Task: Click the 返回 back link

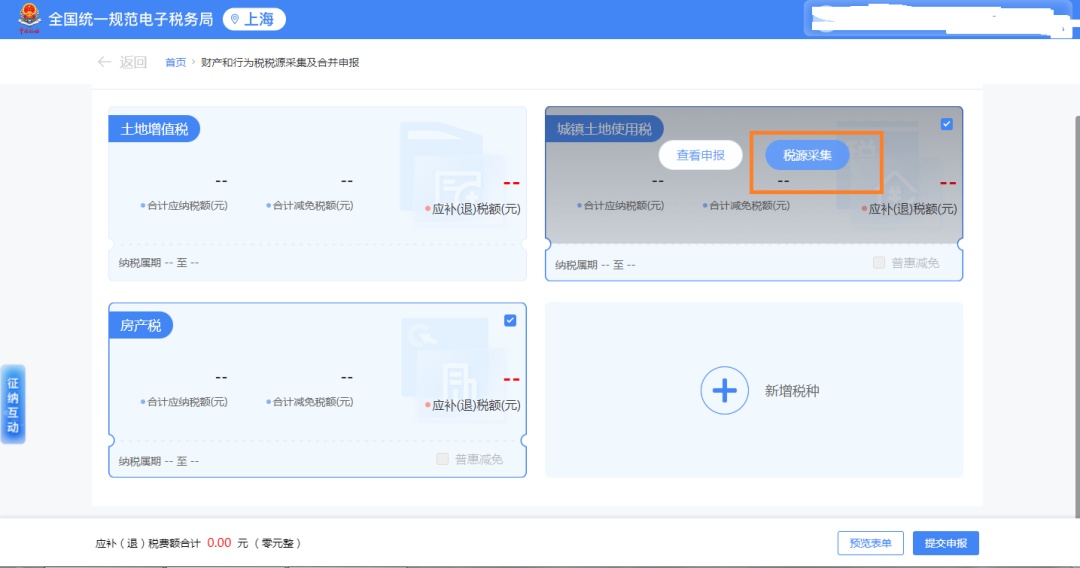Action: tap(133, 62)
